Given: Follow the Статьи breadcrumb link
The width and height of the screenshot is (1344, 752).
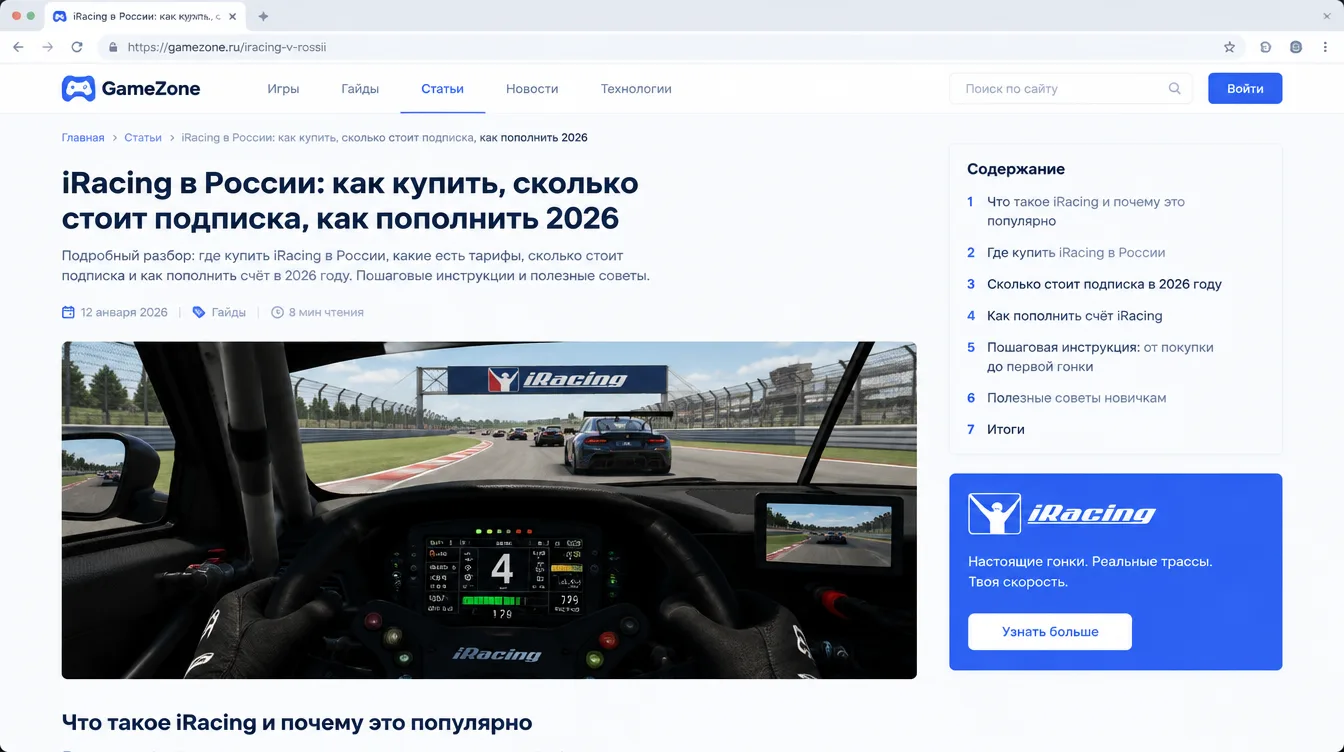Looking at the screenshot, I should pos(143,137).
